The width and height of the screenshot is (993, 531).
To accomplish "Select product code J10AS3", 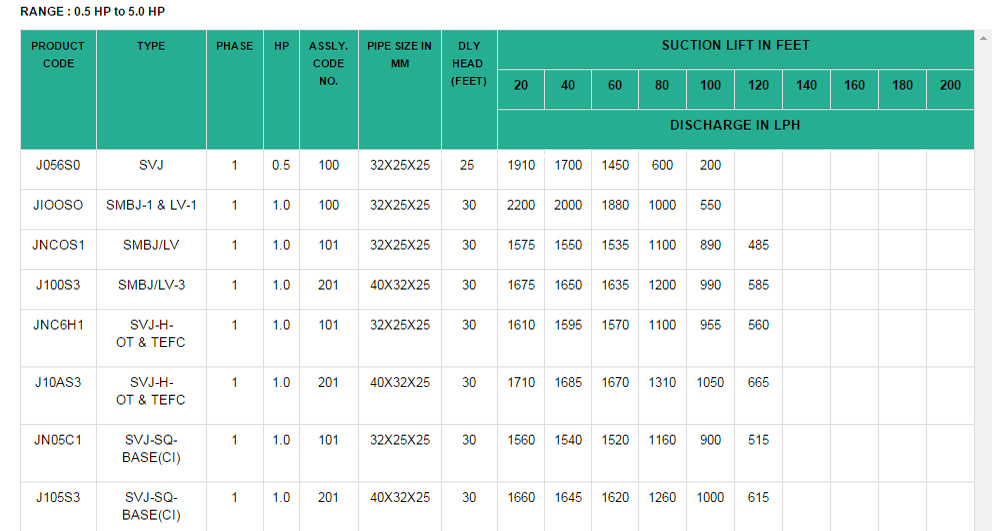I will 58,382.
